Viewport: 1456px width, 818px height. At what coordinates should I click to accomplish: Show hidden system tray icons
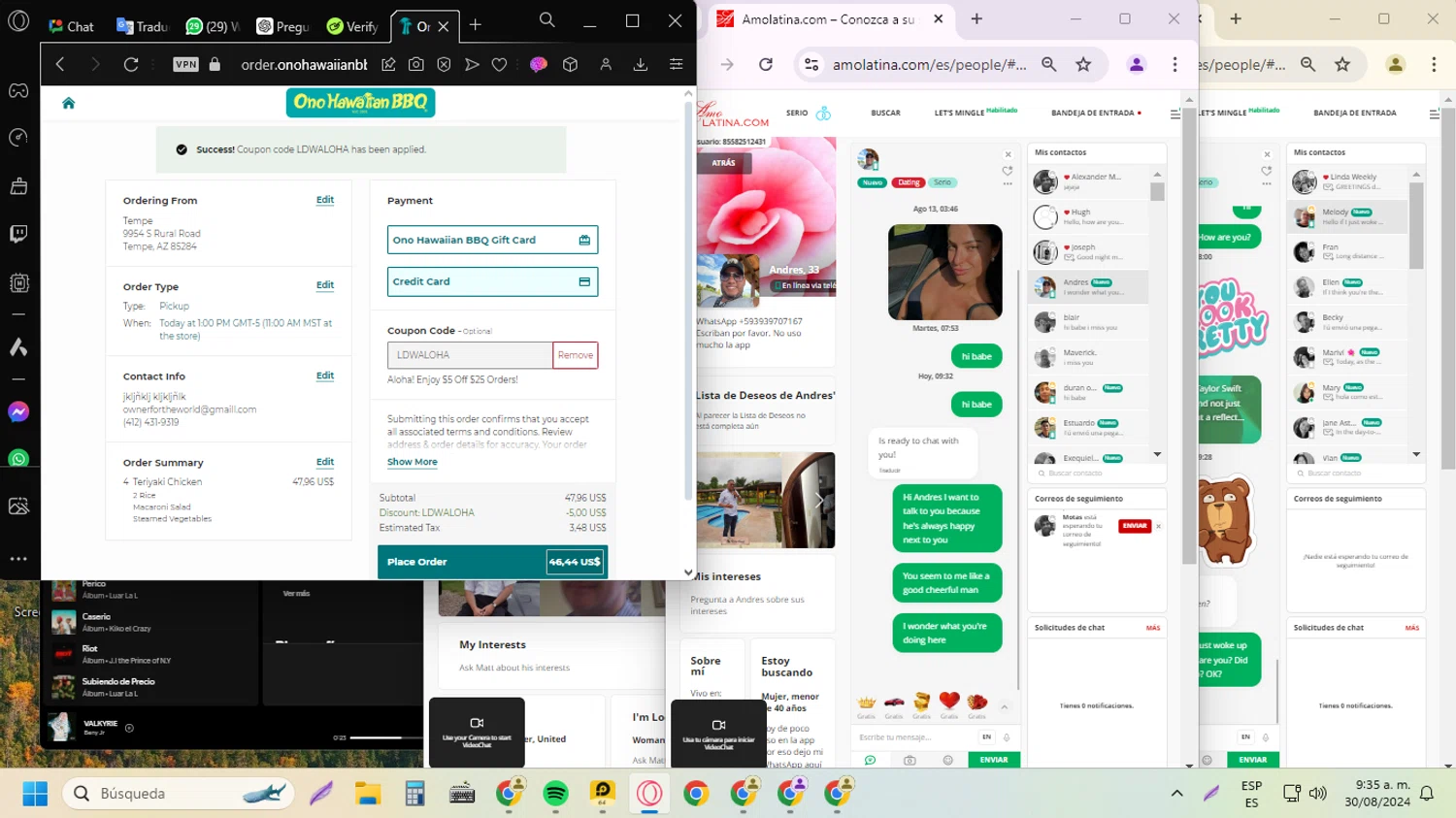(x=1176, y=794)
